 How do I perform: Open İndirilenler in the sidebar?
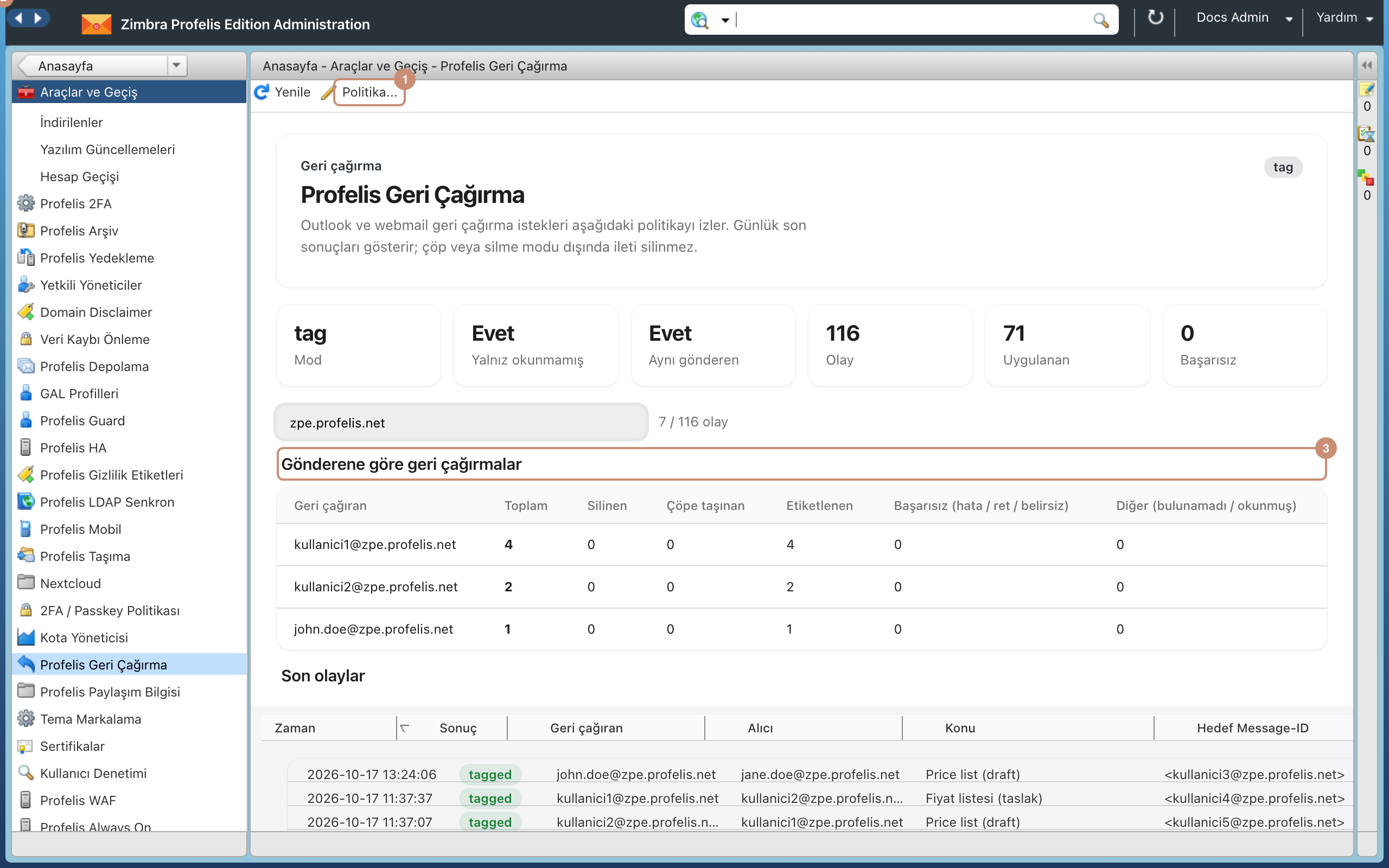pyautogui.click(x=71, y=122)
